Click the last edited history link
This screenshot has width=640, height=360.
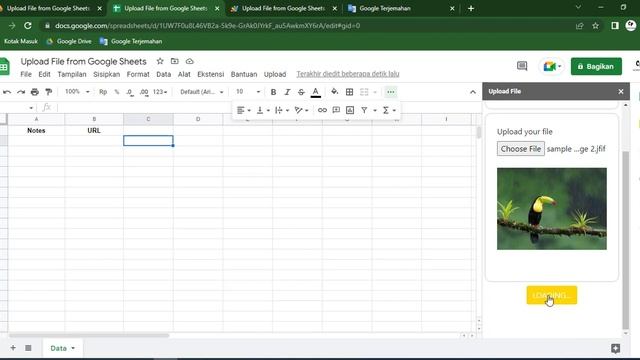tap(348, 74)
